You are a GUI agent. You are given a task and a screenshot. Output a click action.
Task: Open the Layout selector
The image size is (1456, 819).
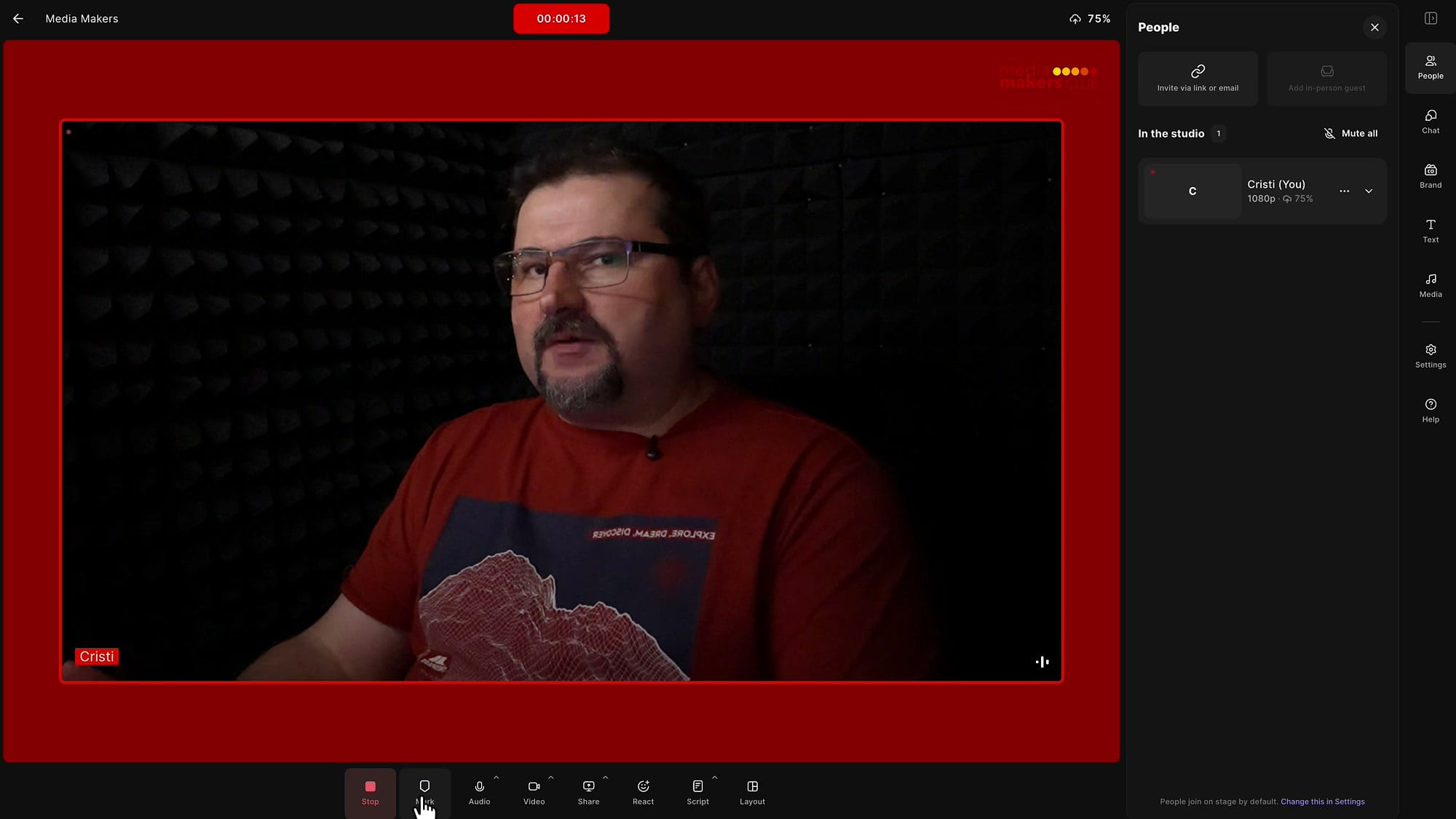tap(752, 793)
